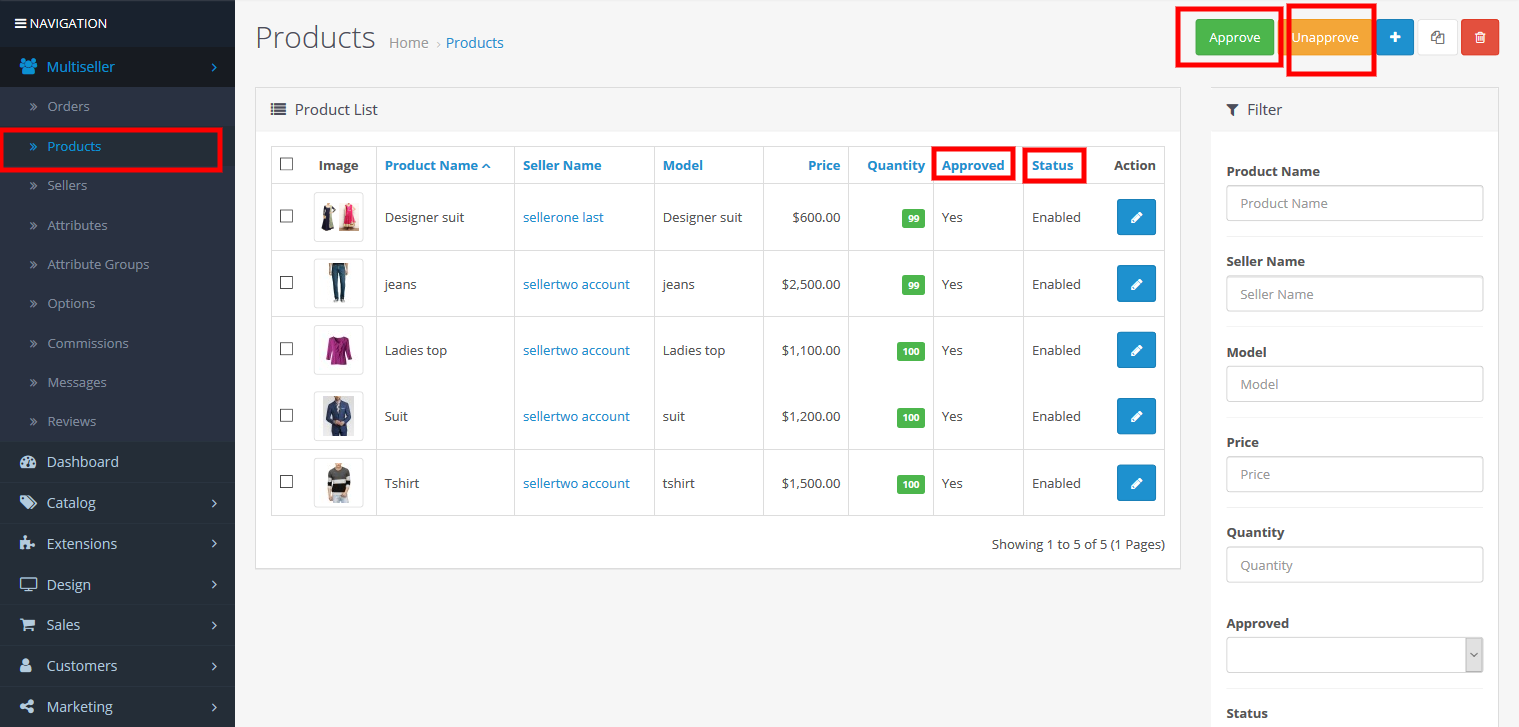This screenshot has height=727, width=1519.
Task: Click the Marketing share icon
Action: [x=28, y=707]
